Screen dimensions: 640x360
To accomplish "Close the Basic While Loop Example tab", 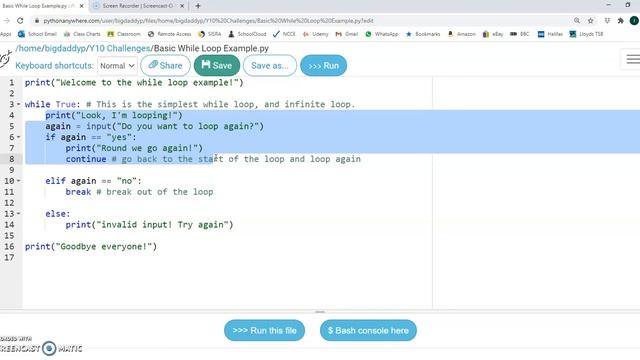I will point(81,6).
